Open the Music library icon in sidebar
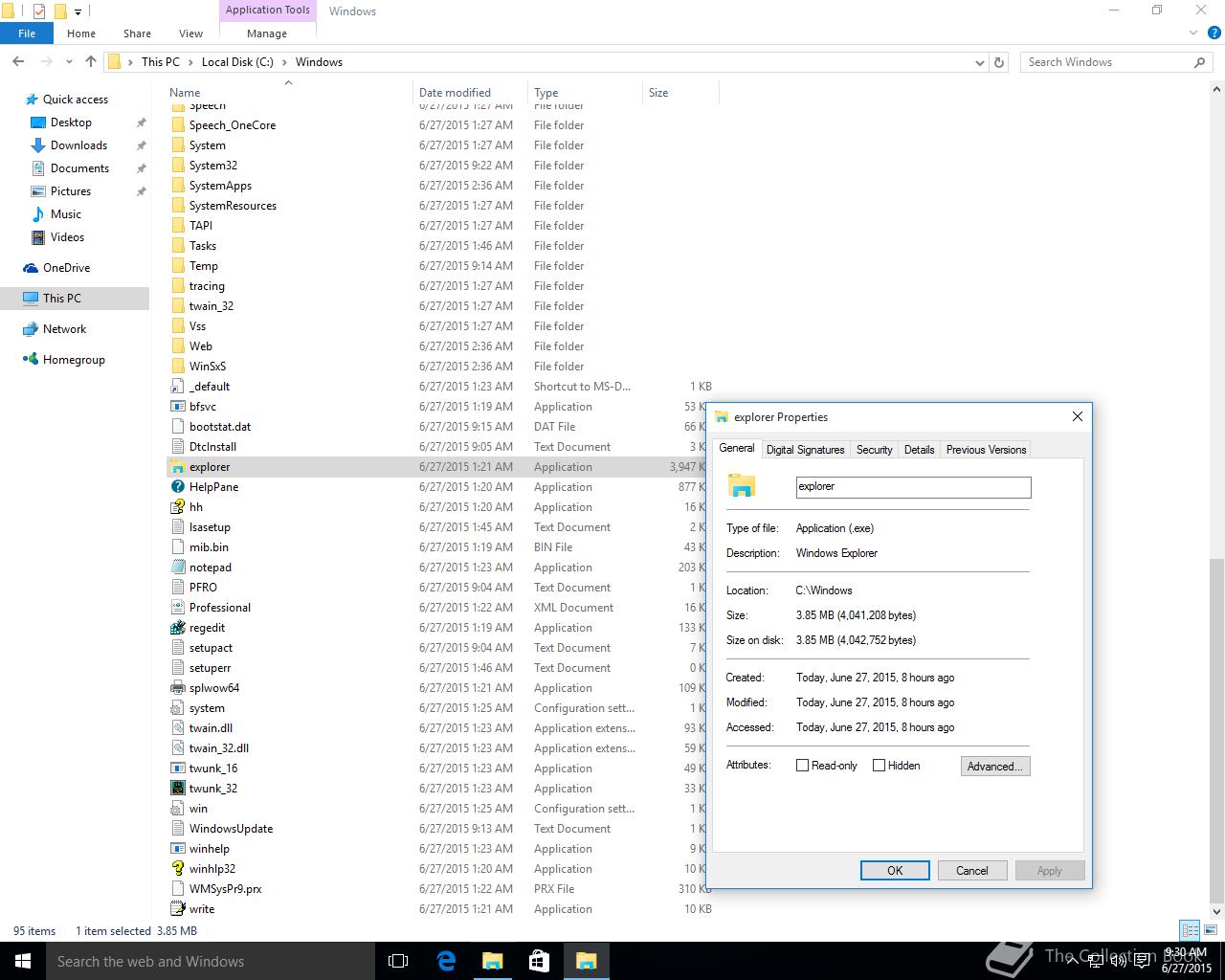This screenshot has height=980, width=1225. pos(38,214)
